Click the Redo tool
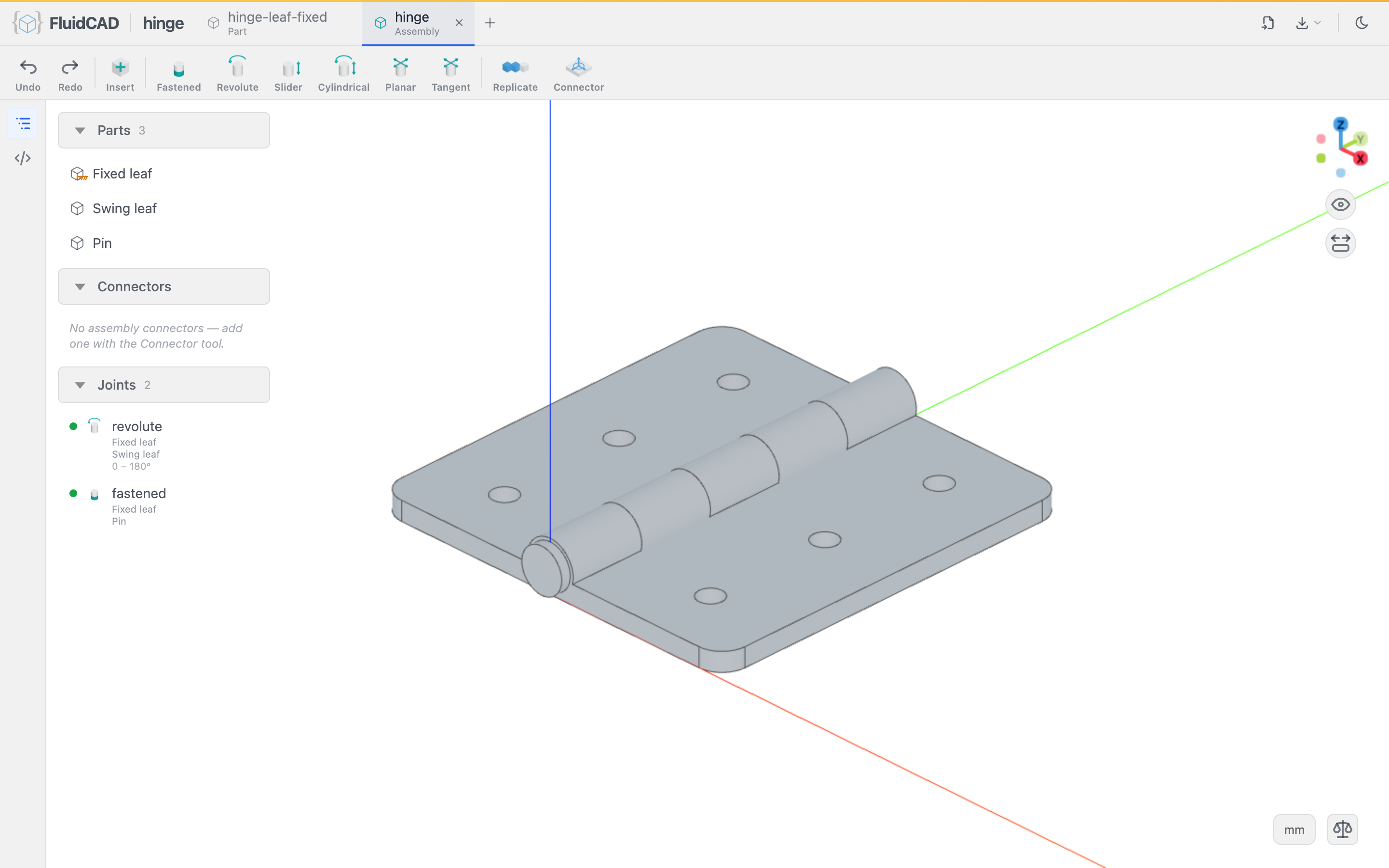This screenshot has width=1389, height=868. pyautogui.click(x=70, y=75)
